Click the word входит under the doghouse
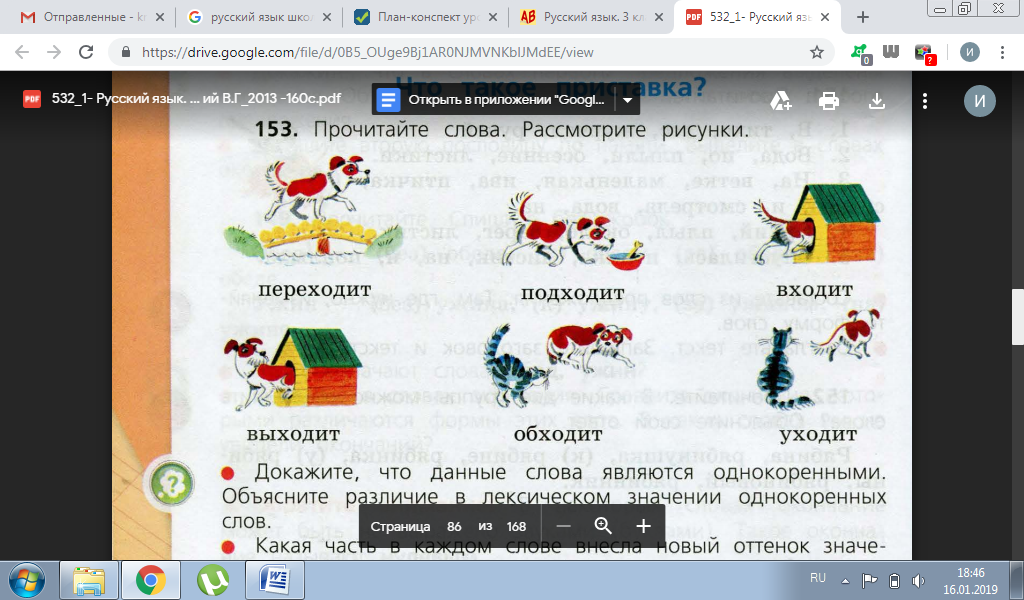Screen dimensions: 1024x600 click(814, 290)
